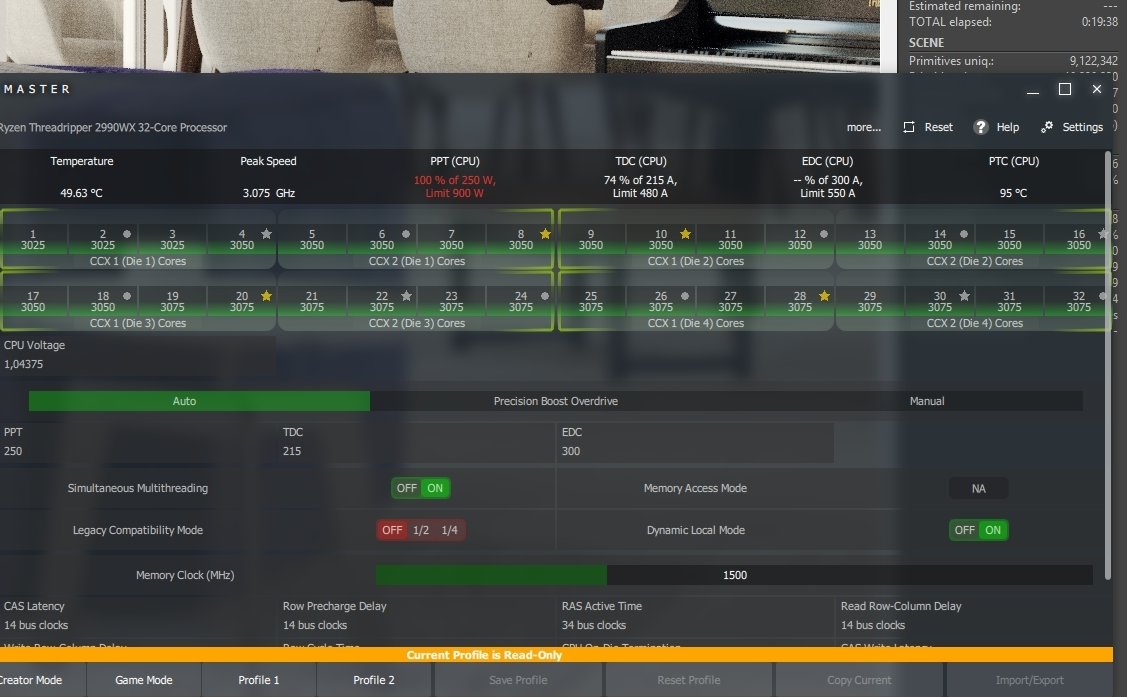Click dot marker on core 24
This screenshot has height=697, width=1127.
click(545, 295)
